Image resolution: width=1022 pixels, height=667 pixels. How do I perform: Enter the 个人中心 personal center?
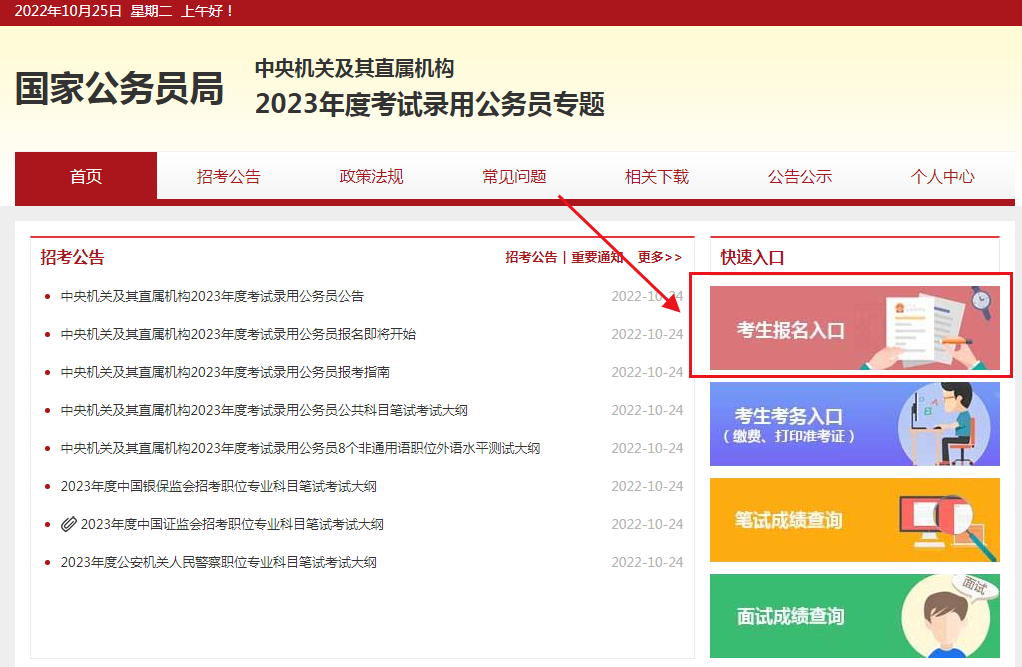(941, 176)
